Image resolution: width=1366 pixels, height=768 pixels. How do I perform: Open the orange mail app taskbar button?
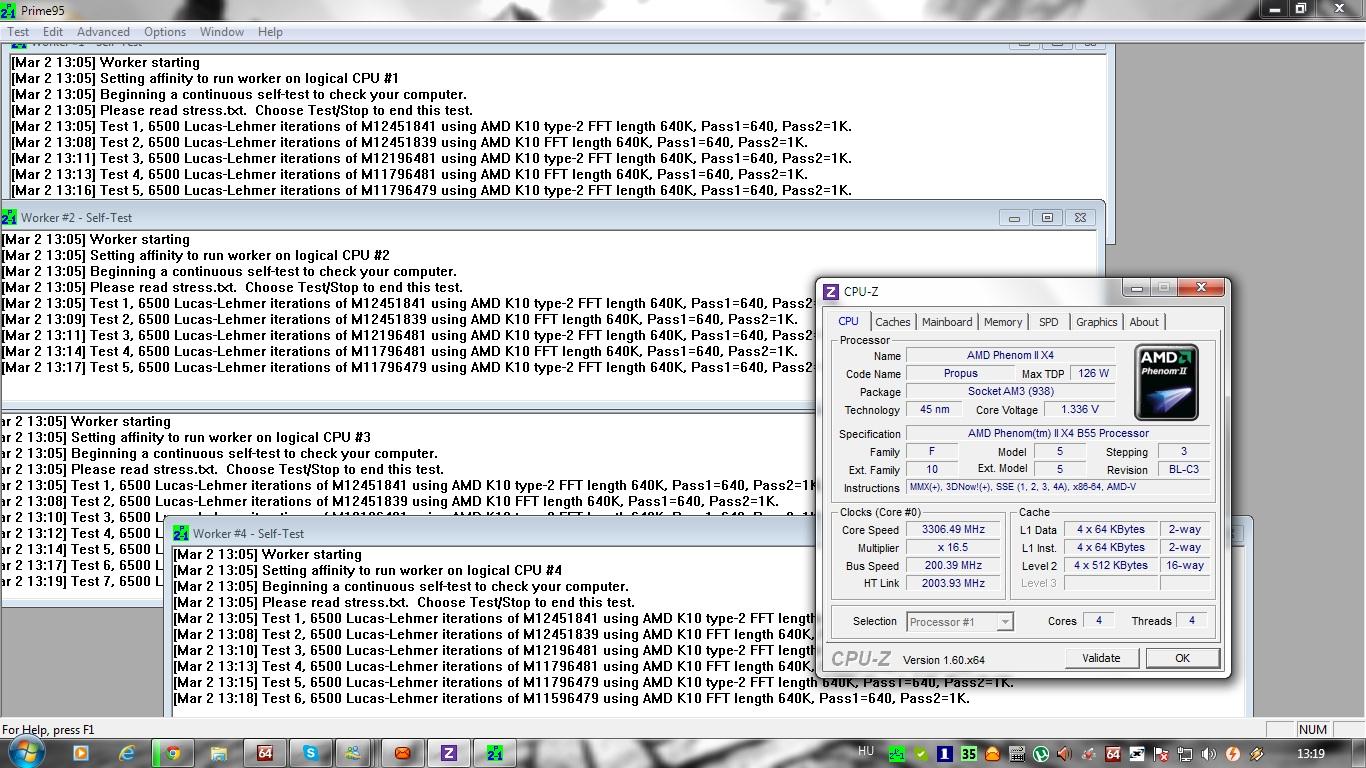403,753
